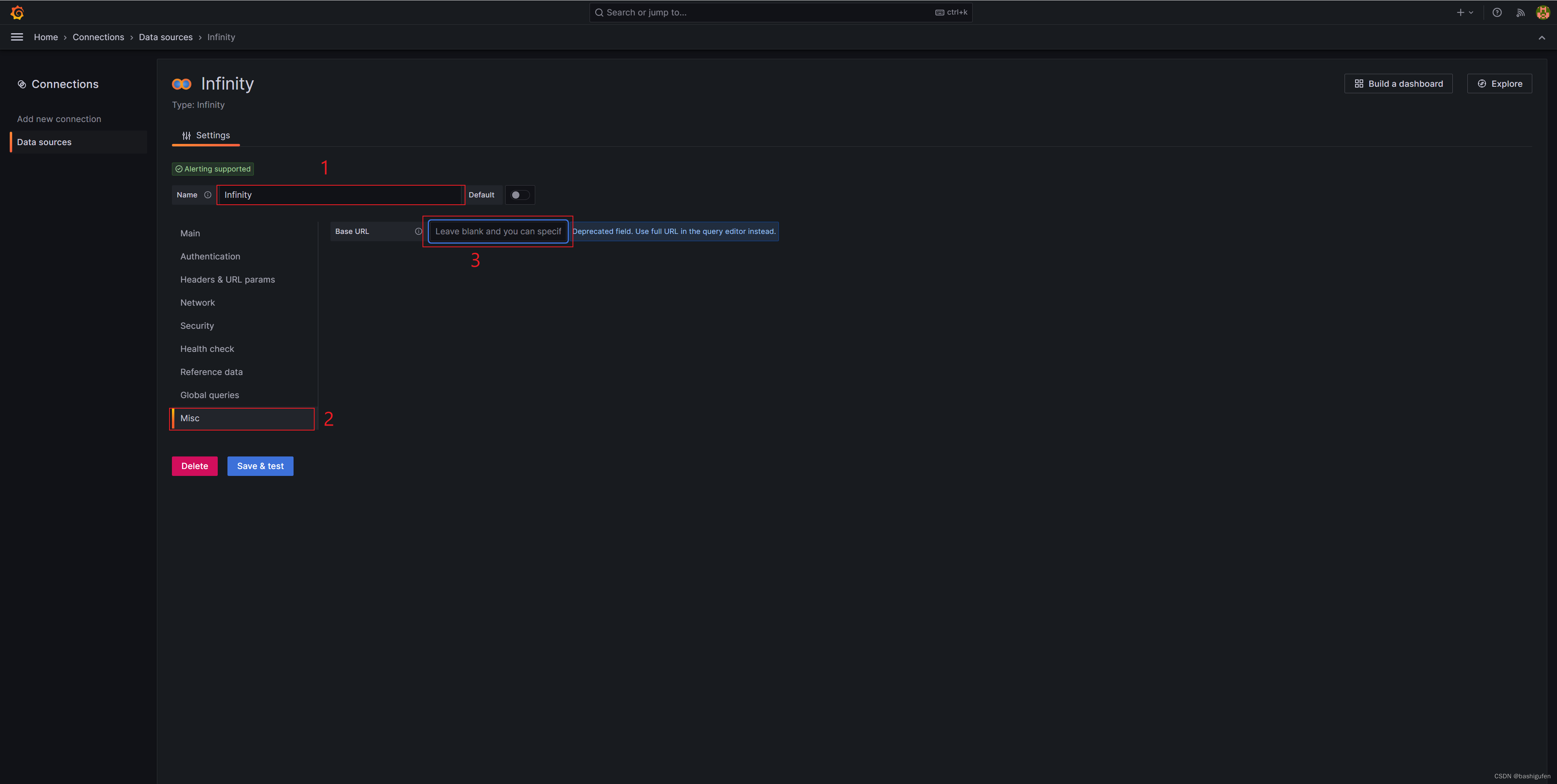Open the user profile avatar
This screenshot has height=784, width=1557.
point(1542,12)
